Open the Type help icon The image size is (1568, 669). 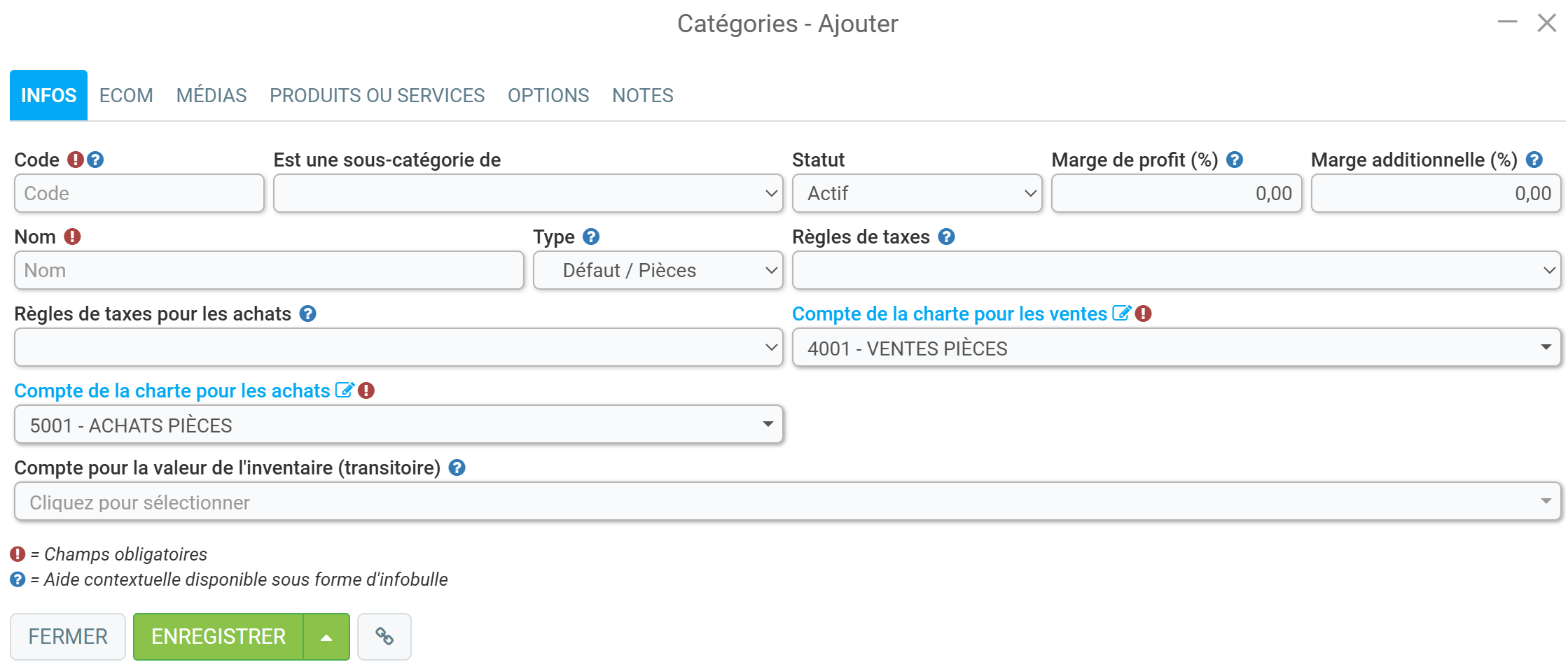591,237
